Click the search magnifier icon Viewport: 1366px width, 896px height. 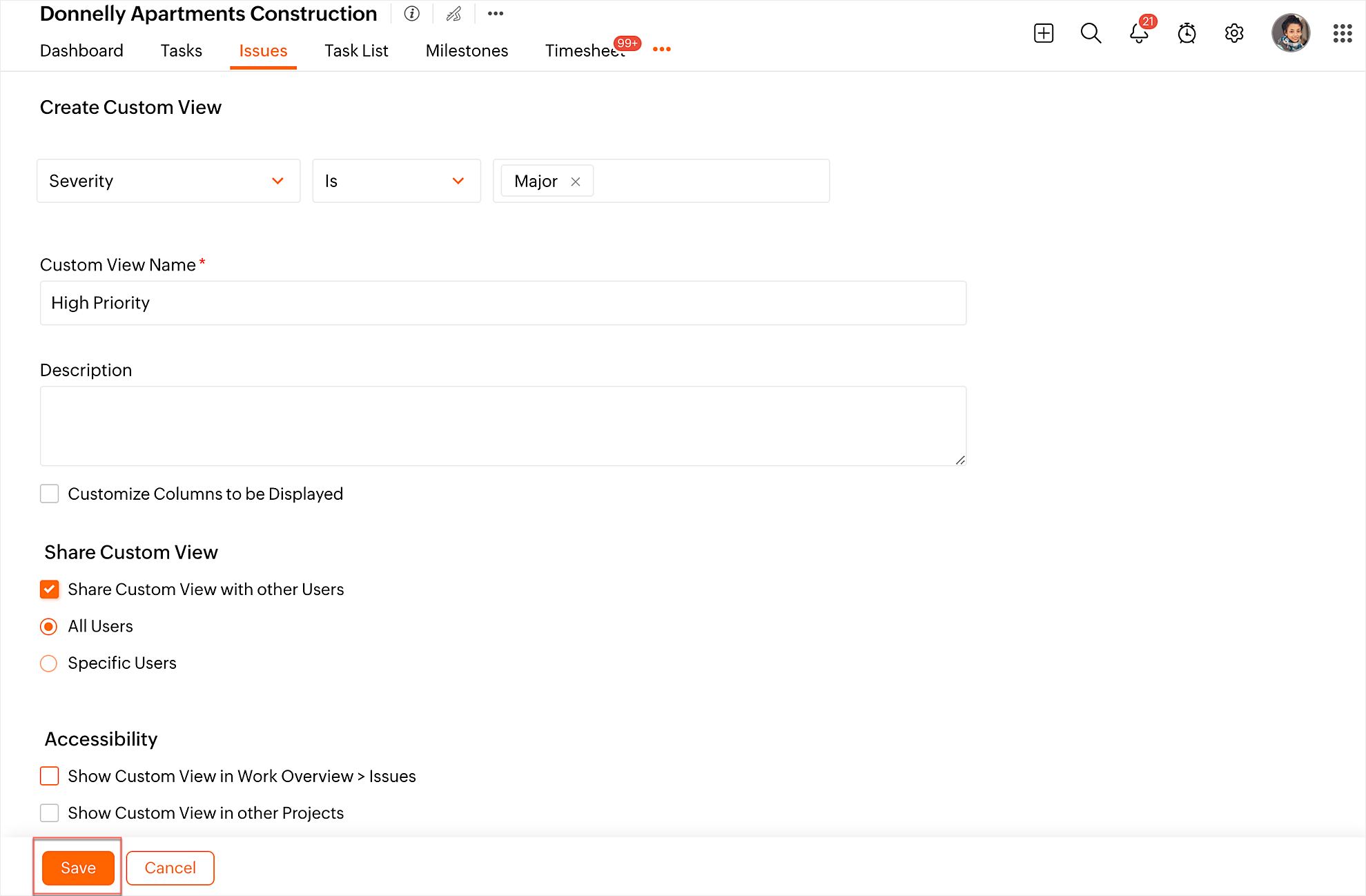tap(1090, 33)
